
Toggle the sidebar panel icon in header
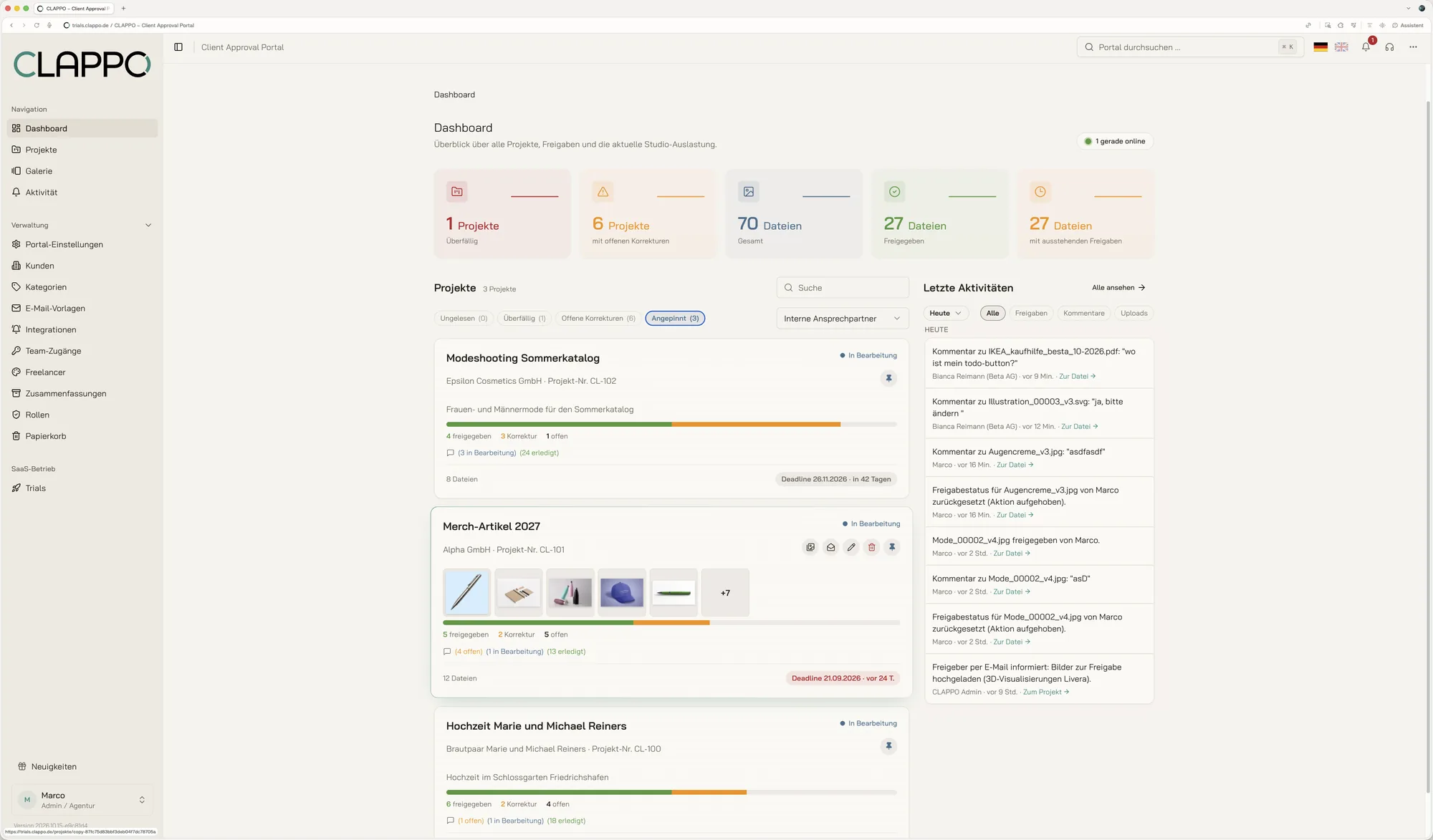click(x=178, y=47)
